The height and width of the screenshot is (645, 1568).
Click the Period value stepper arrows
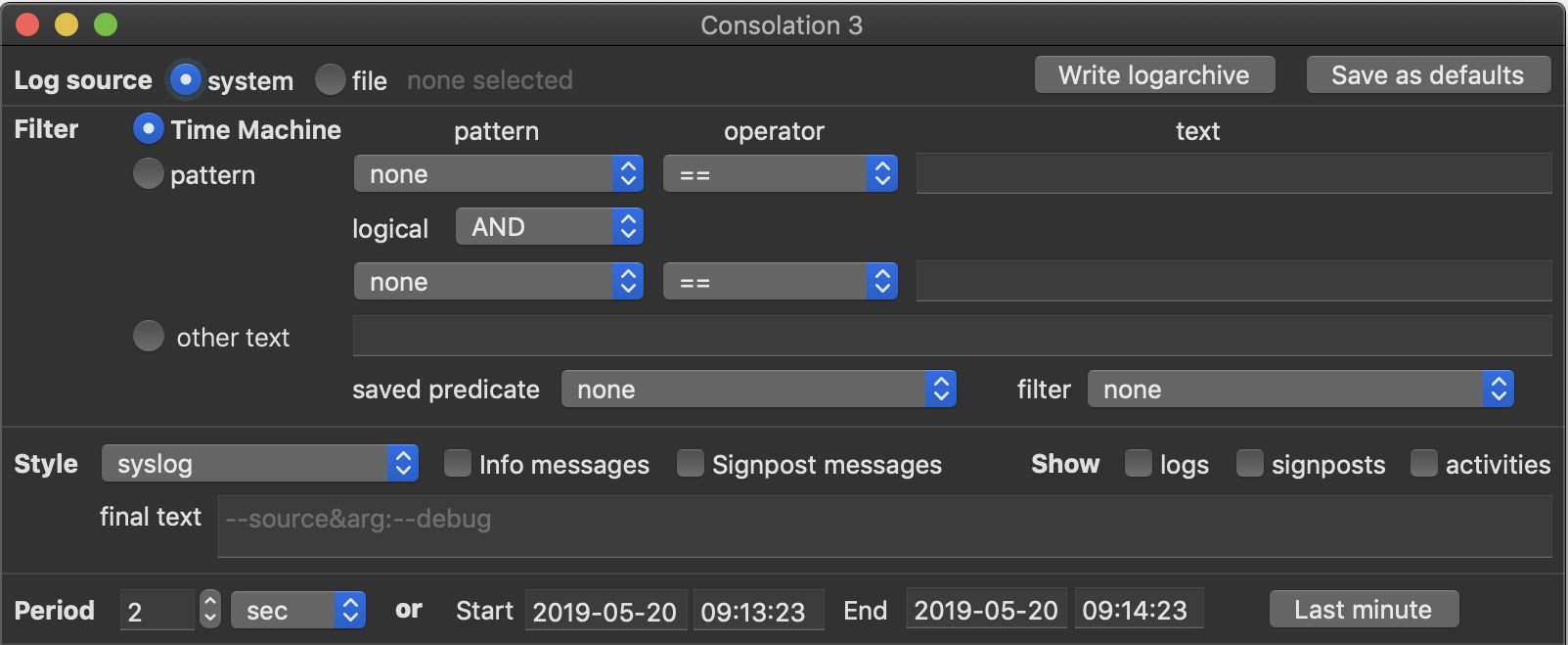point(210,610)
